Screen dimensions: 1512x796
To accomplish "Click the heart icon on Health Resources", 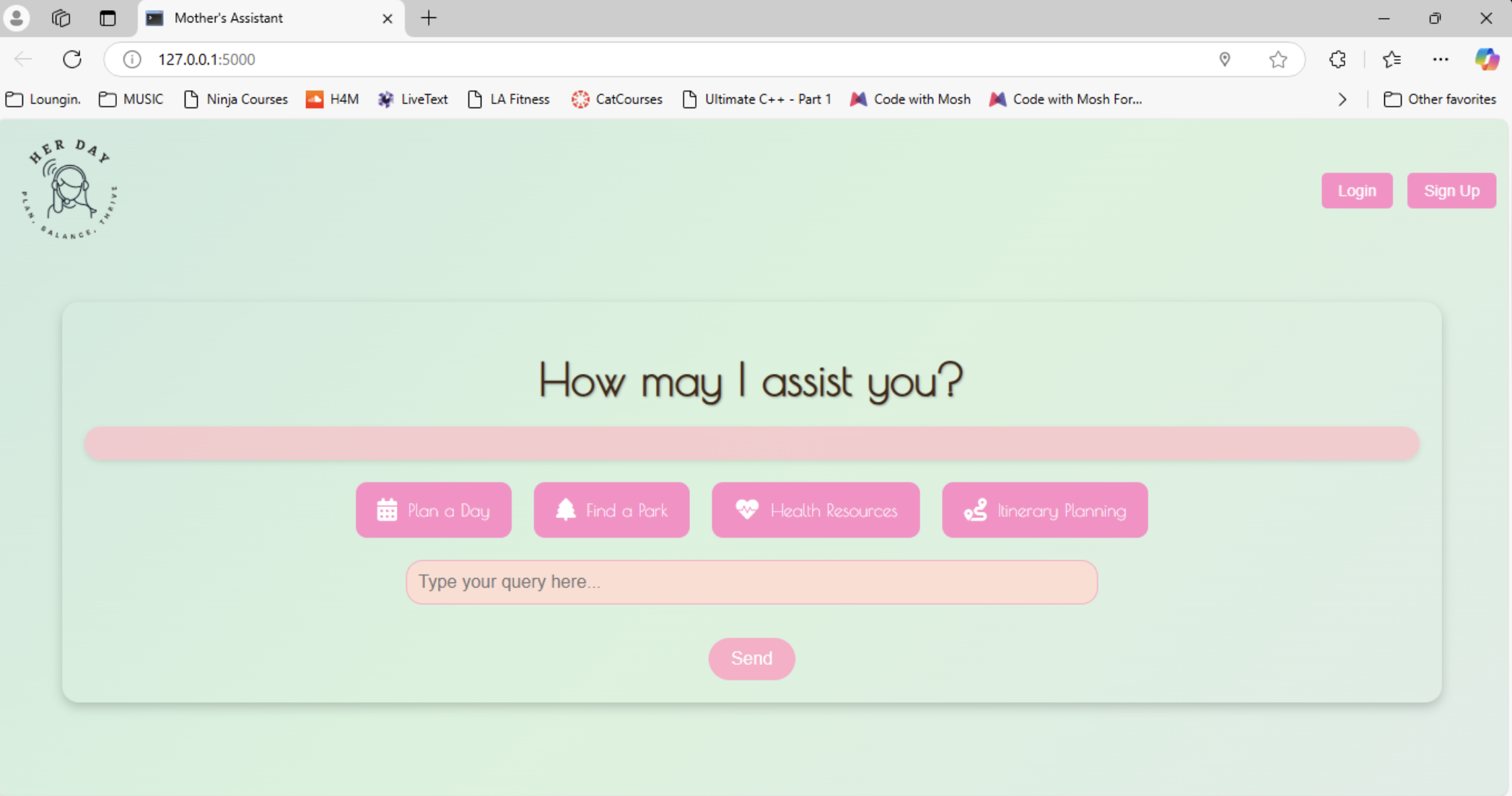I will click(747, 509).
